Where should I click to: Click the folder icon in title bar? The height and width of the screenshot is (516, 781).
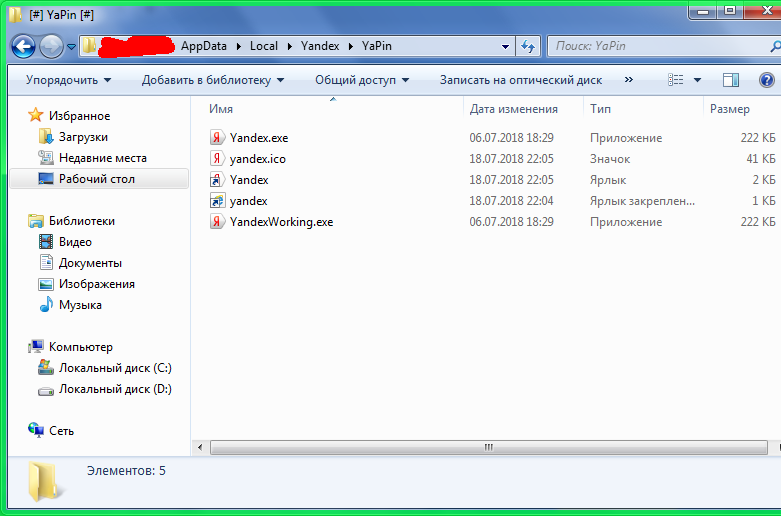15,14
